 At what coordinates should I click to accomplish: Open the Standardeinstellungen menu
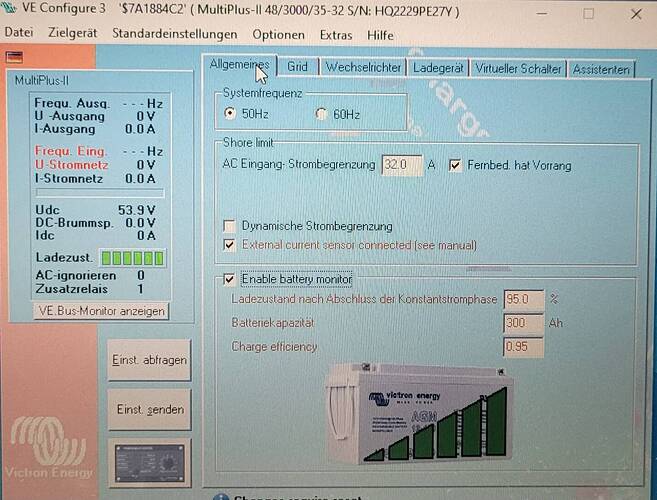coord(175,34)
